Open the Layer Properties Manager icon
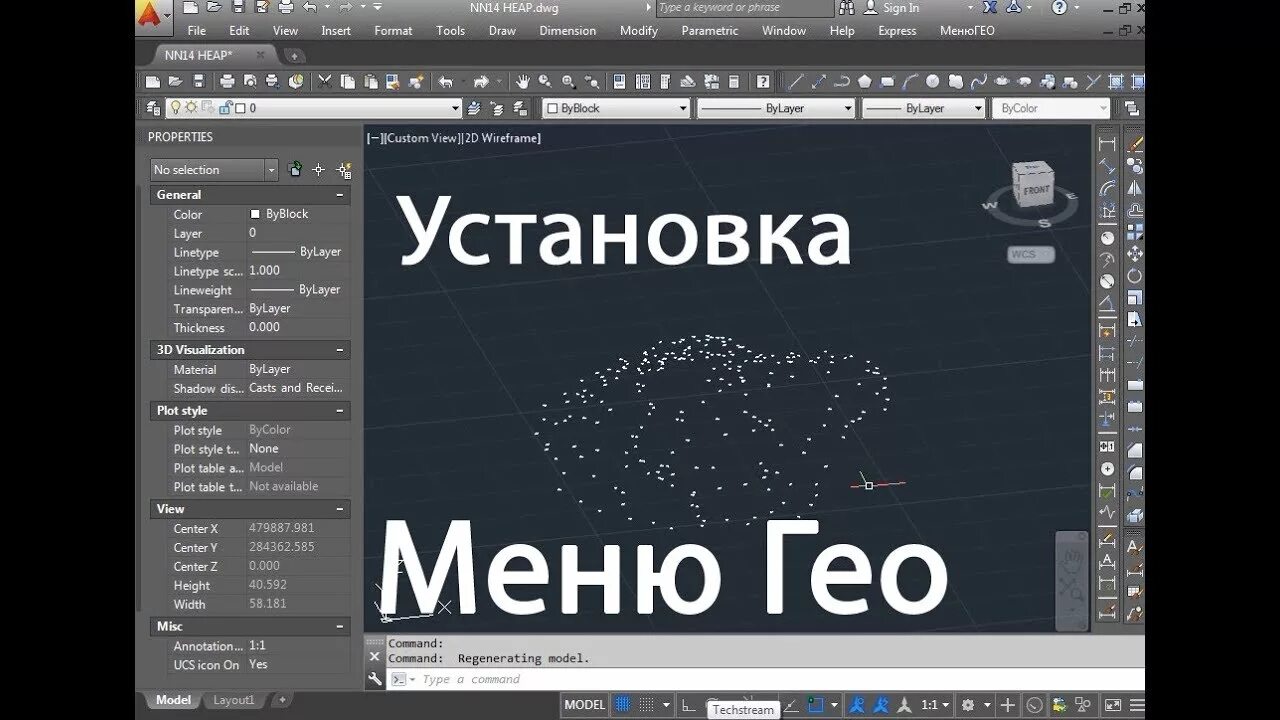Image resolution: width=1280 pixels, height=720 pixels. pos(153,108)
